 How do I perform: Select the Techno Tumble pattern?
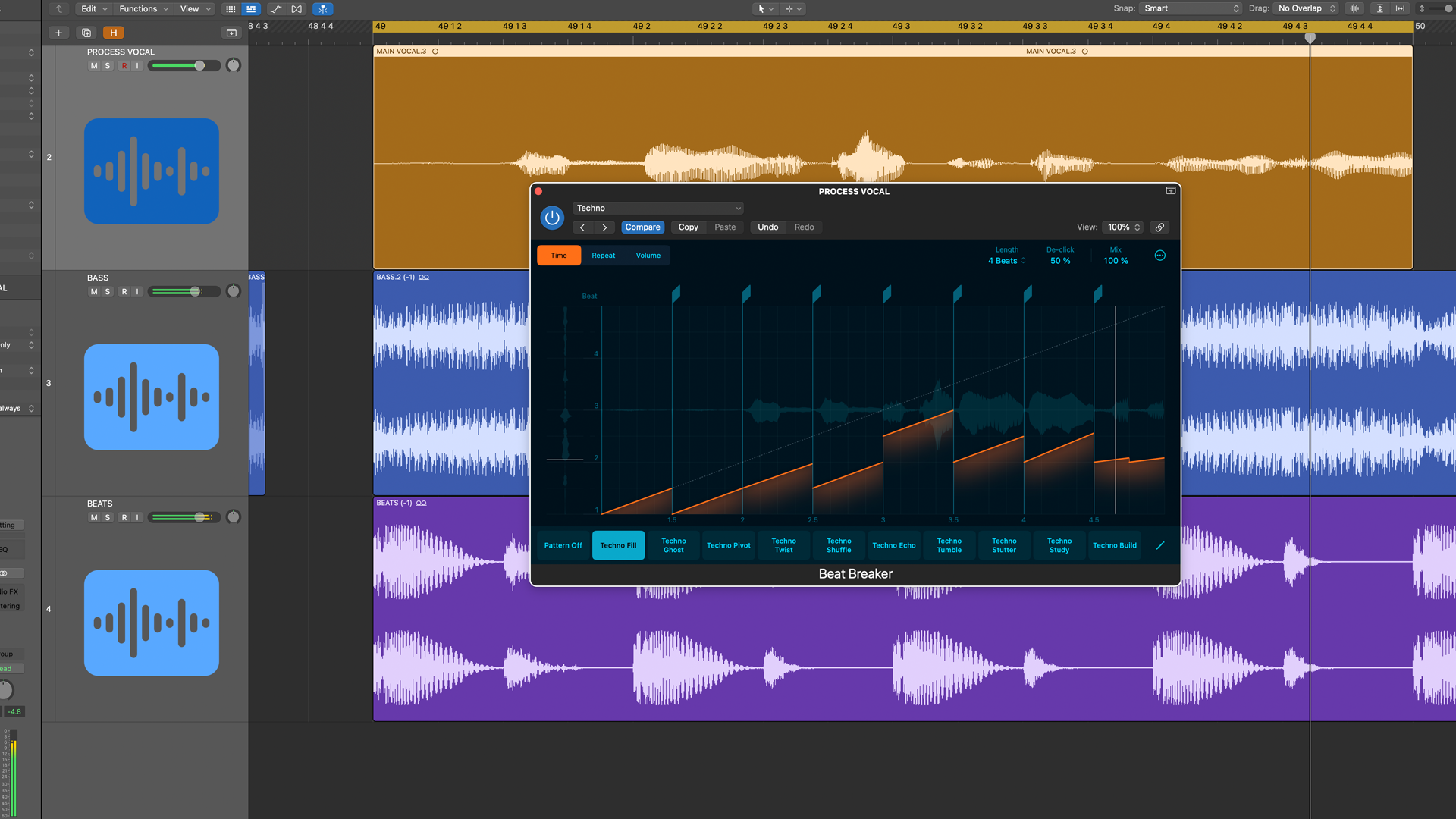949,545
